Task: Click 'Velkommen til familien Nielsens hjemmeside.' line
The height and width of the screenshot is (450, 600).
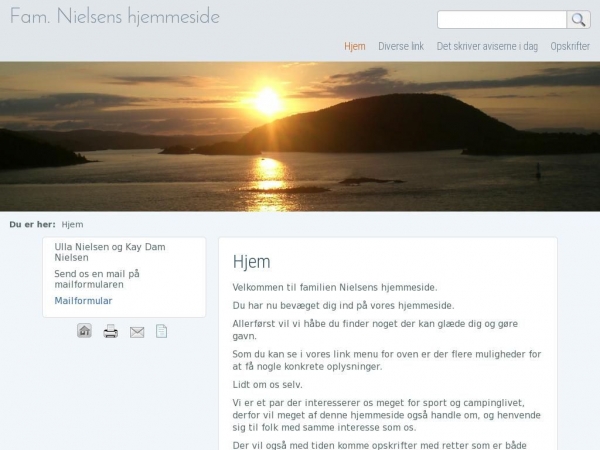Action: click(335, 287)
